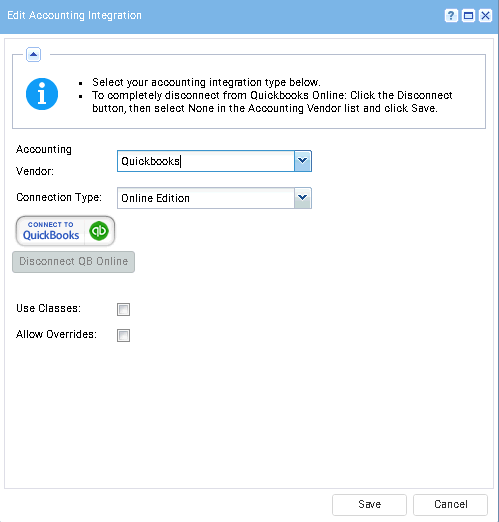Click the Connect to QuickBooks button
The width and height of the screenshot is (499, 522).
(65, 231)
